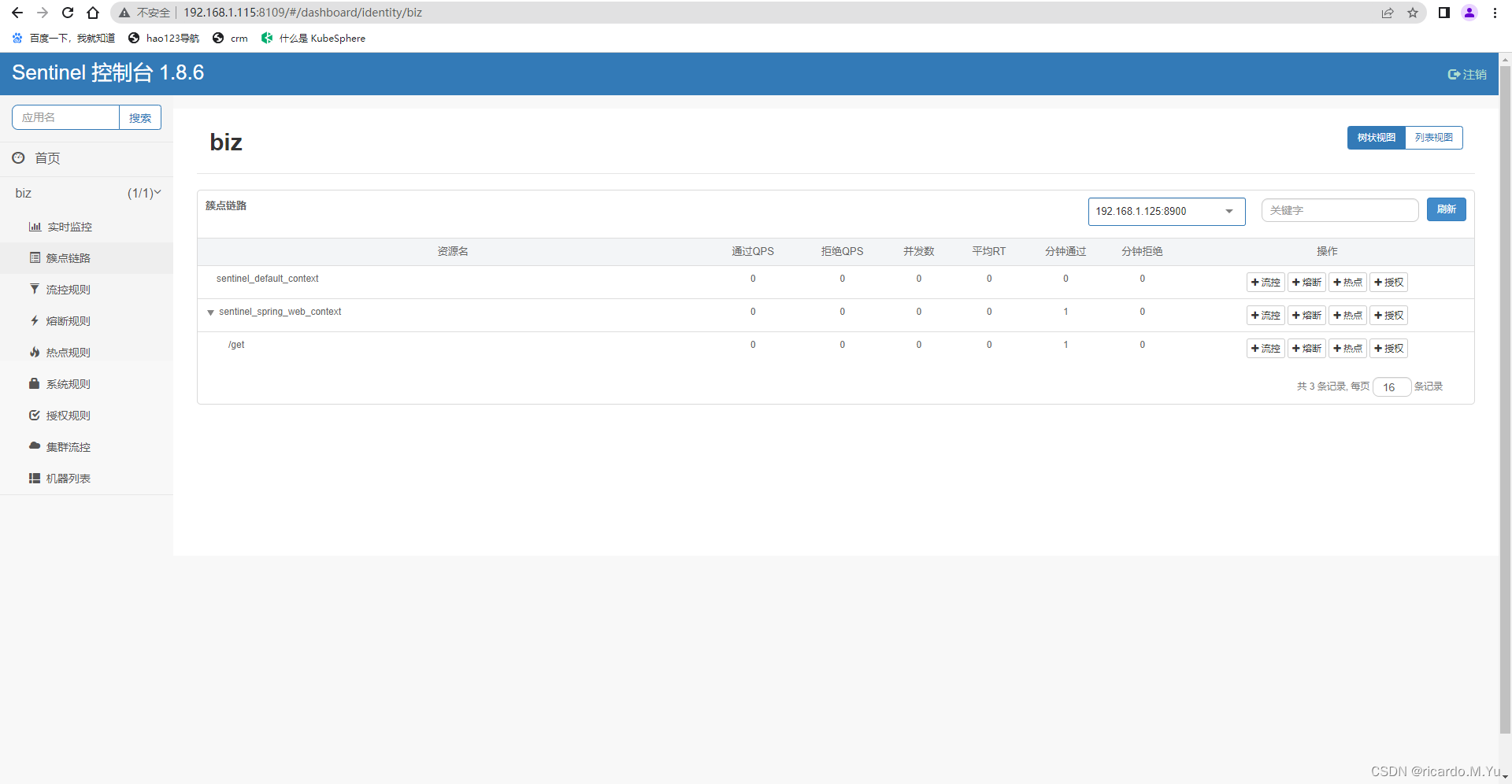The height and width of the screenshot is (784, 1512).
Task: Click the page vertical scrollbar
Action: coord(1505,399)
